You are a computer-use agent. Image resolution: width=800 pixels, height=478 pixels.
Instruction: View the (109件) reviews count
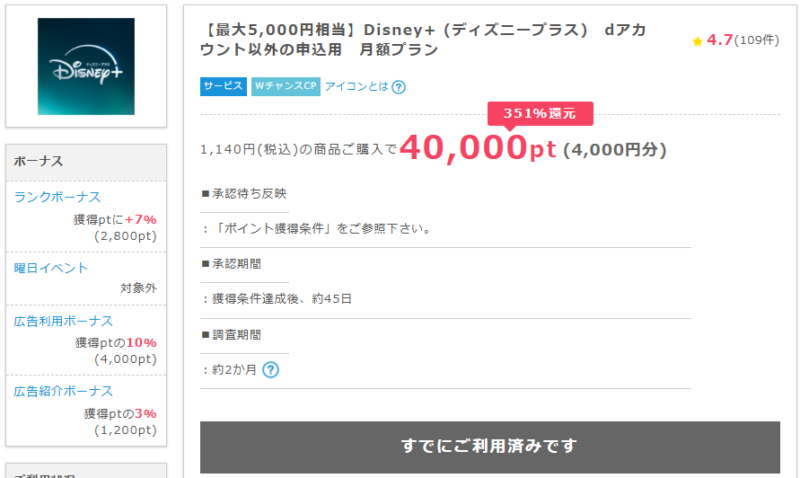[x=757, y=40]
